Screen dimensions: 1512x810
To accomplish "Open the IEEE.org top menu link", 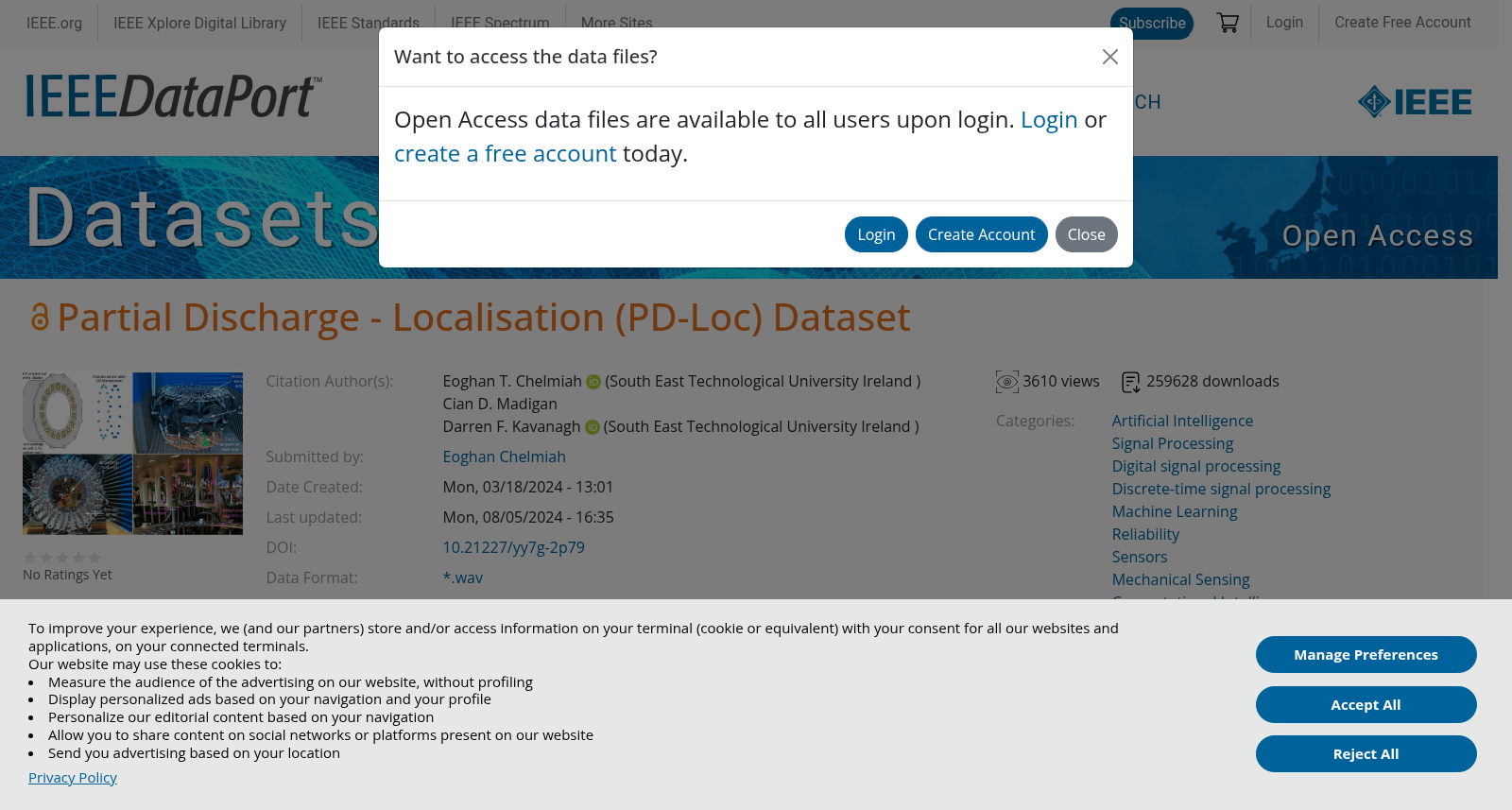I will [x=54, y=23].
